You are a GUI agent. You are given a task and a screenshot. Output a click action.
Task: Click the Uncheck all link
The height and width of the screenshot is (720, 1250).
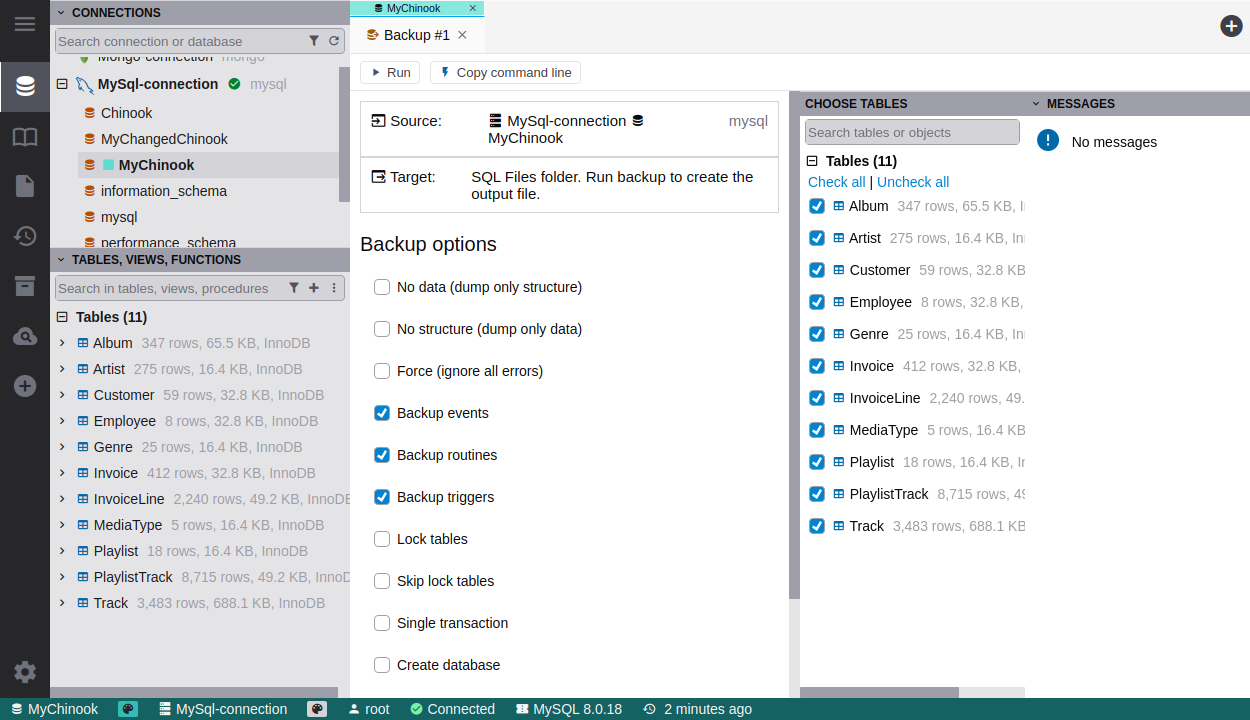[x=912, y=182]
